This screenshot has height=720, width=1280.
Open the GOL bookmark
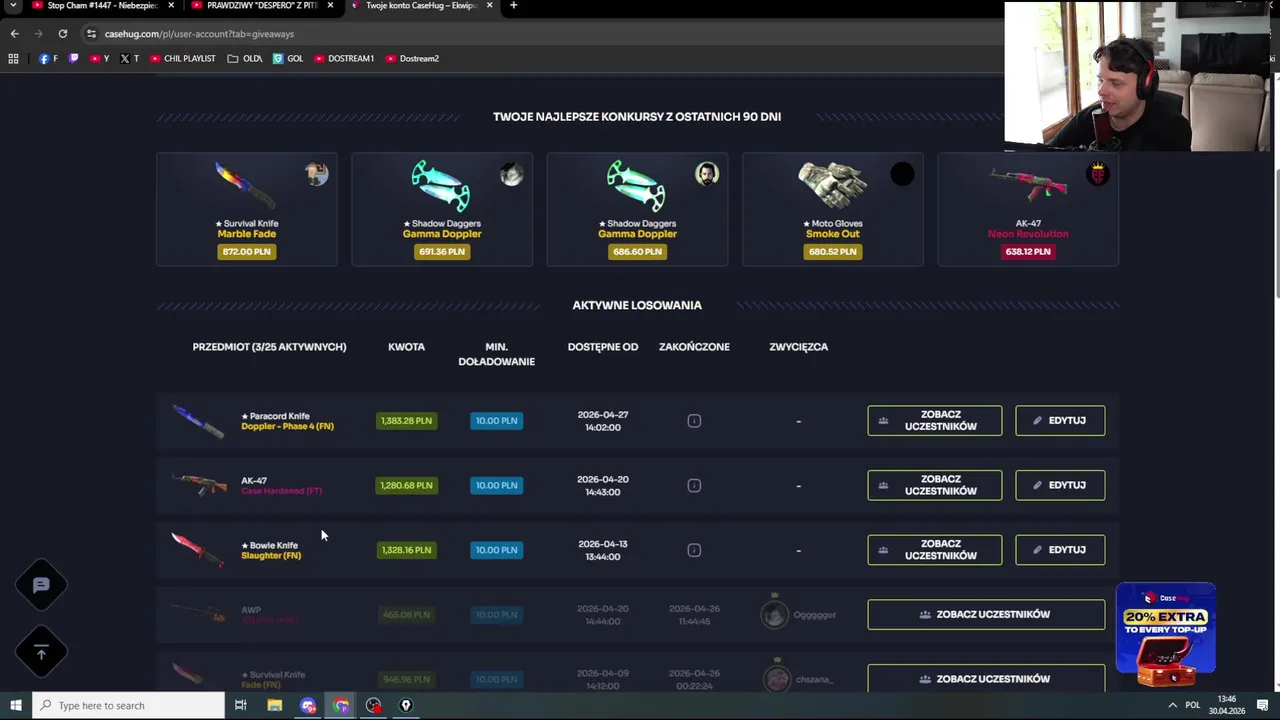point(288,58)
